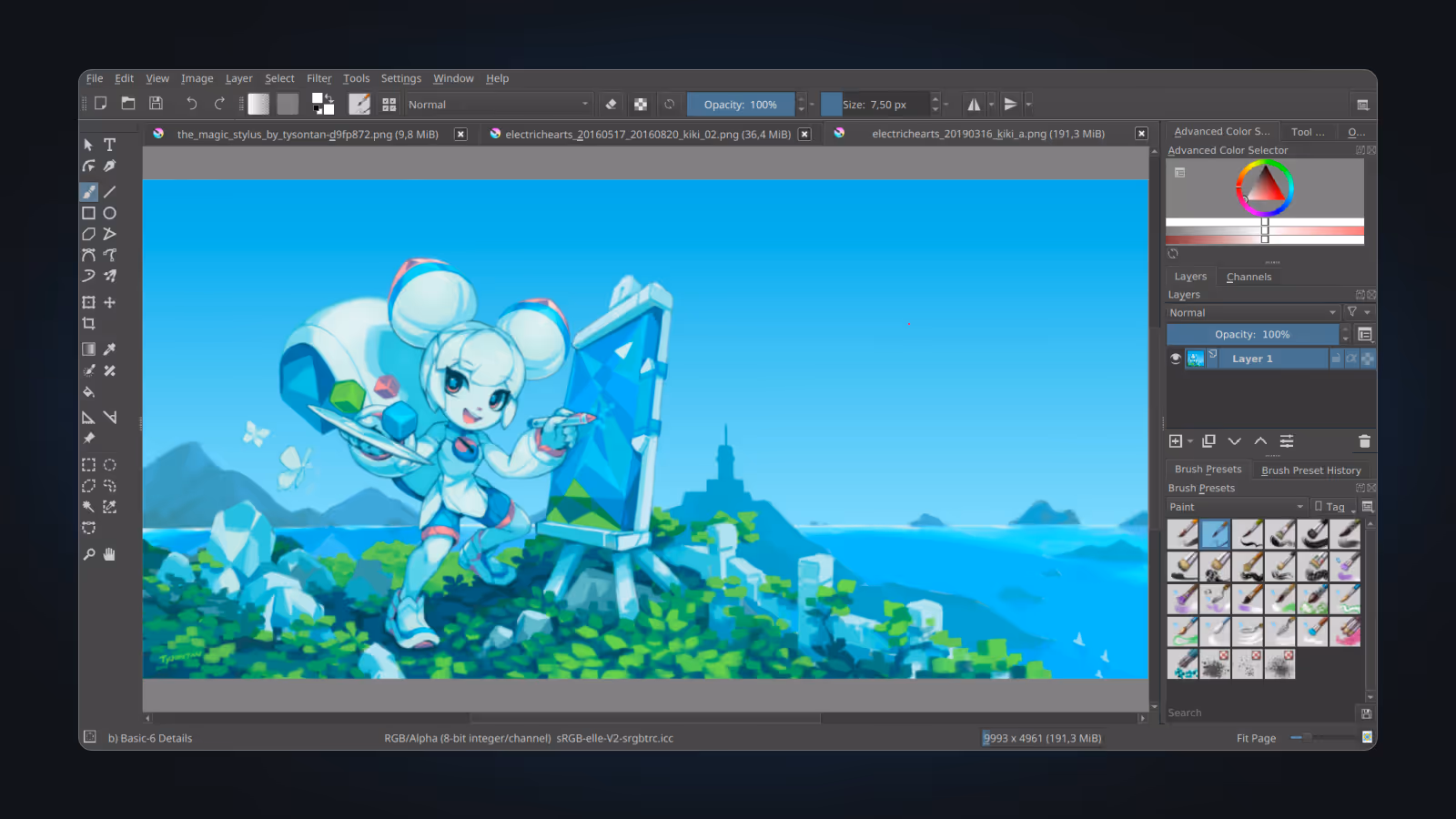1456x819 pixels.
Task: Select the Calligraphy tool
Action: 109,166
